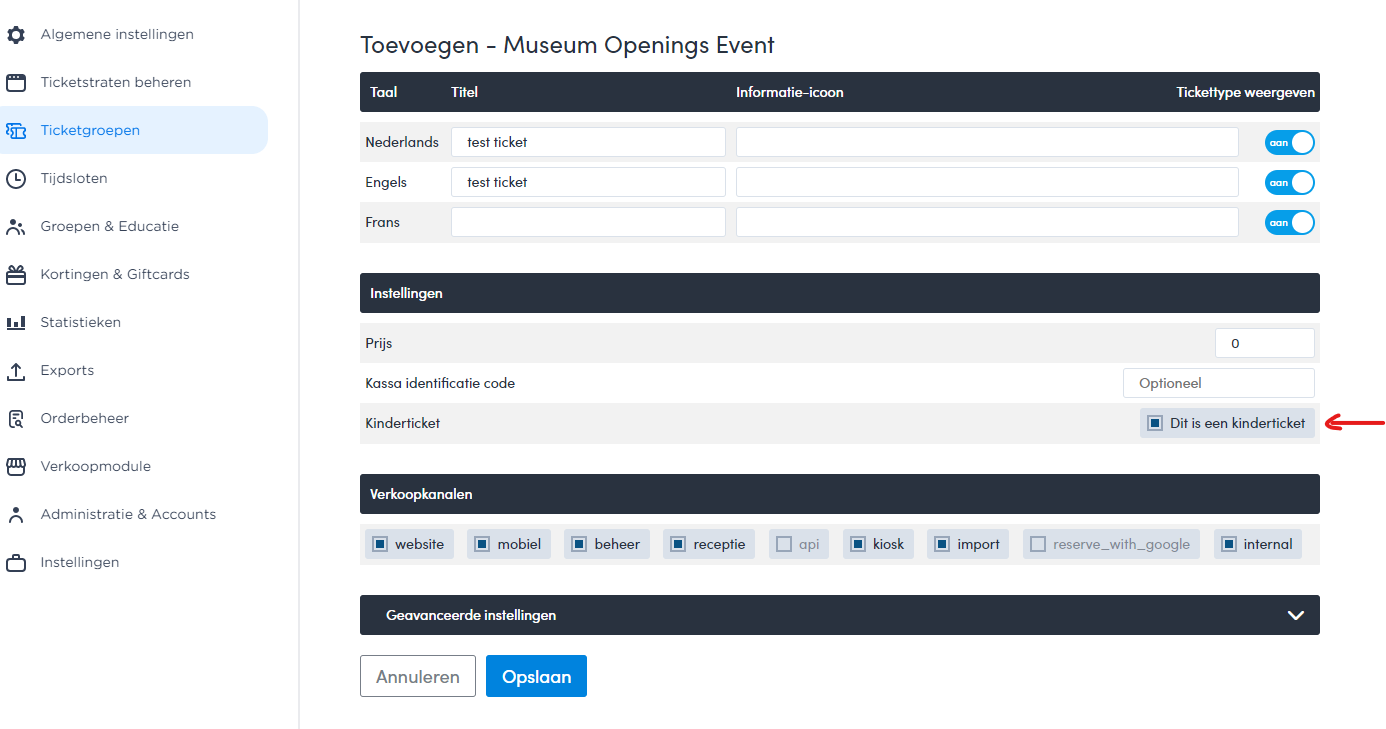Click the Algemene instellingen gear icon

[16, 35]
